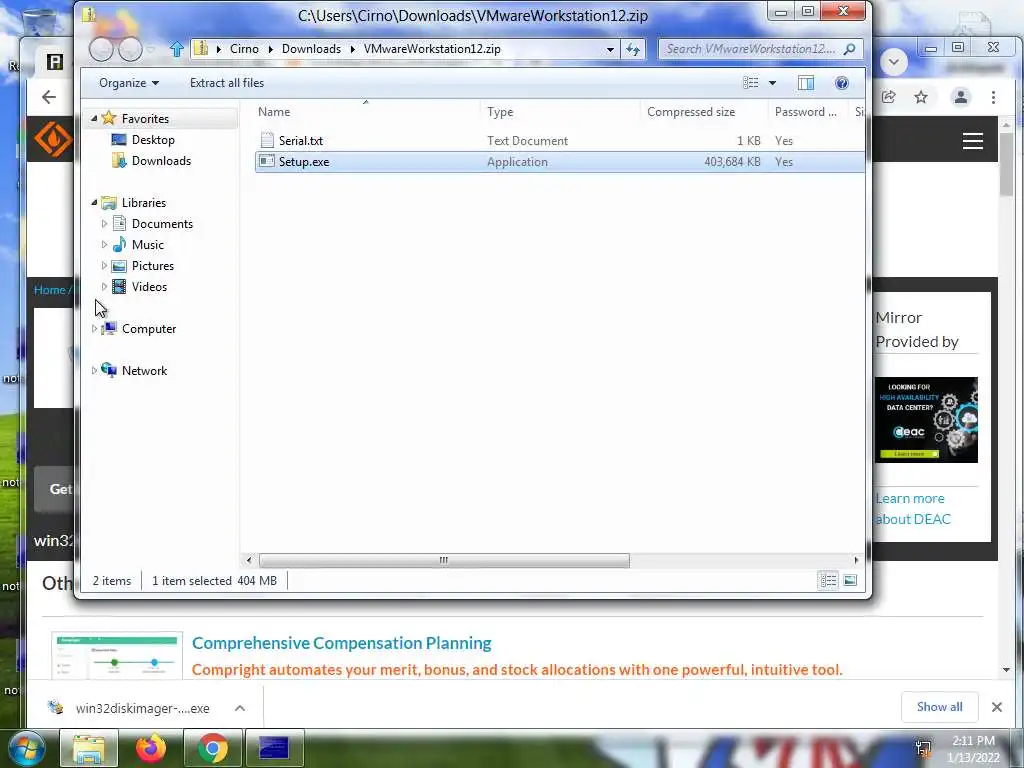Collapse the Libraries group
Image resolution: width=1024 pixels, height=768 pixels.
[x=94, y=202]
